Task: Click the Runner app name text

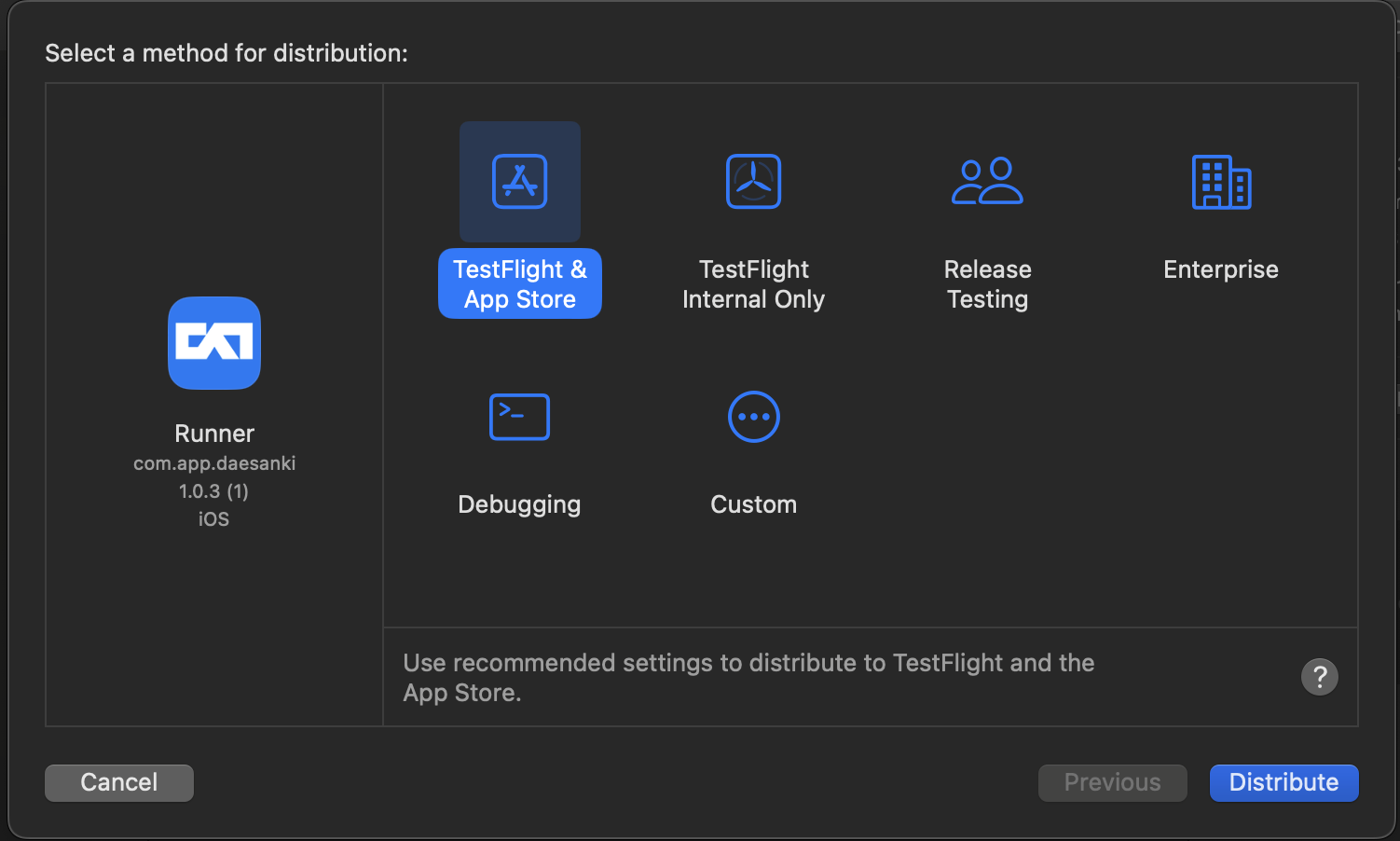Action: (214, 434)
